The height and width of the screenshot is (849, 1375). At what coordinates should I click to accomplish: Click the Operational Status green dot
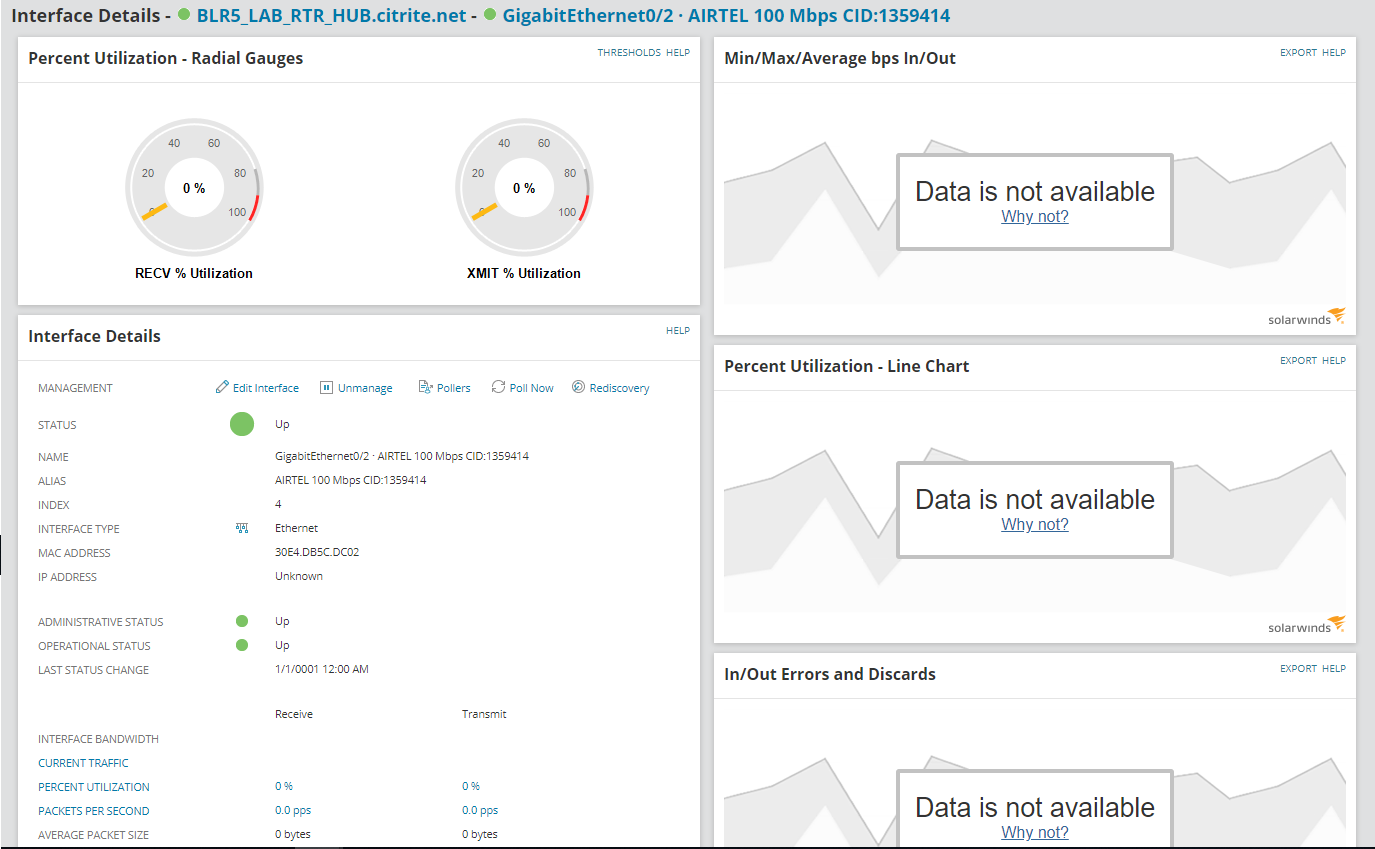(x=242, y=645)
